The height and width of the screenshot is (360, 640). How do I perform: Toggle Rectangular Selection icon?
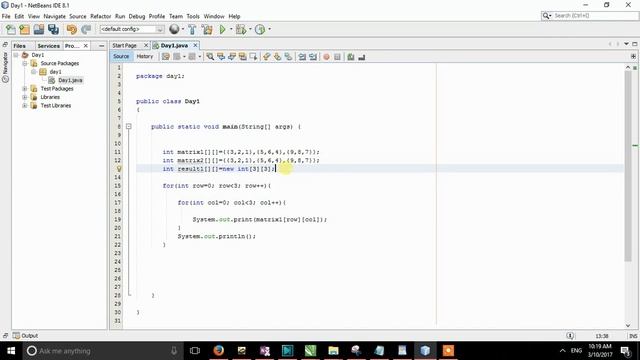click(253, 57)
